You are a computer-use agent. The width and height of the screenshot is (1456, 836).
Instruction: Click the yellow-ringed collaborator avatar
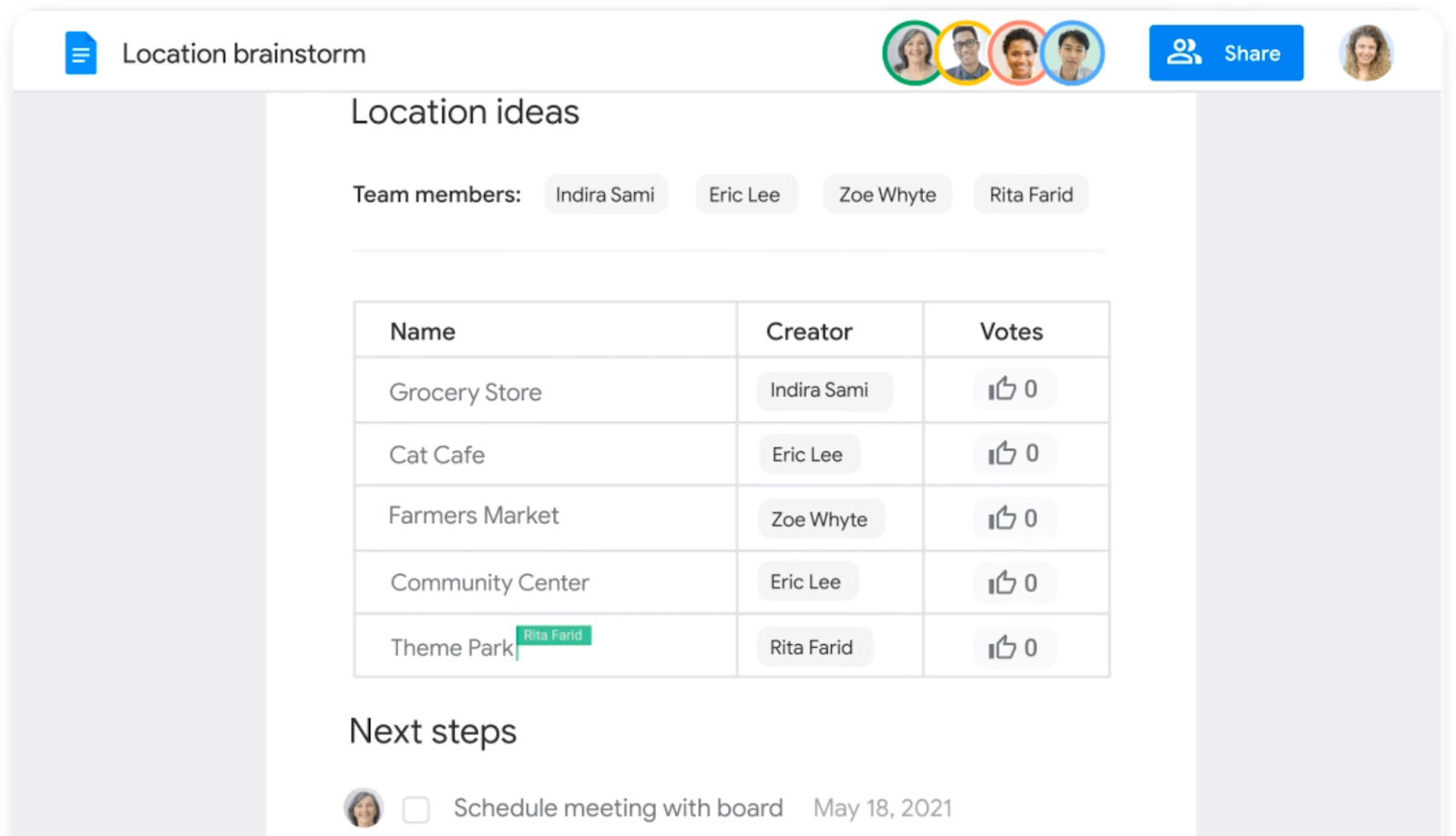pos(965,53)
